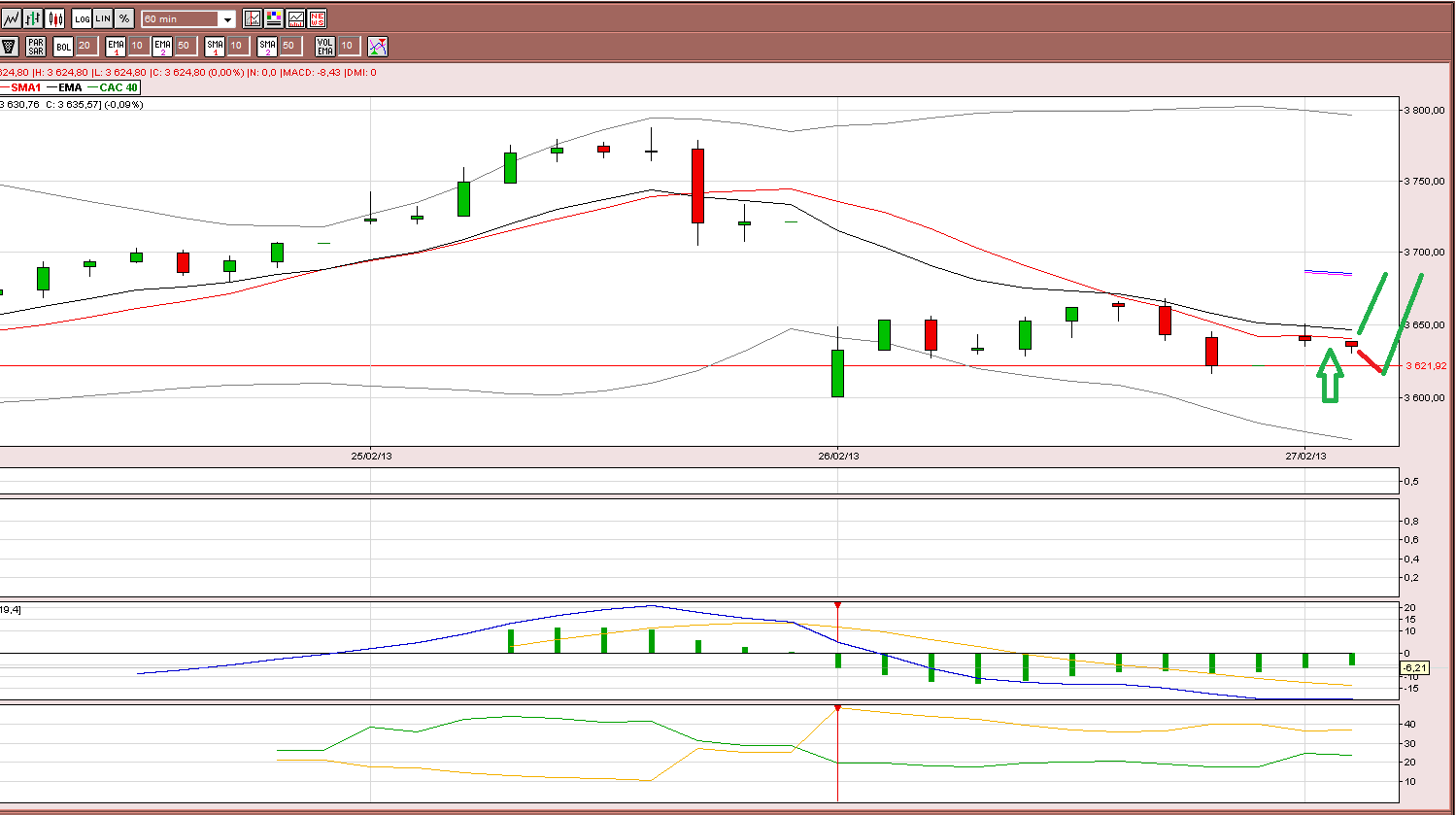Toggle the PAR SAR indicator

[36, 46]
